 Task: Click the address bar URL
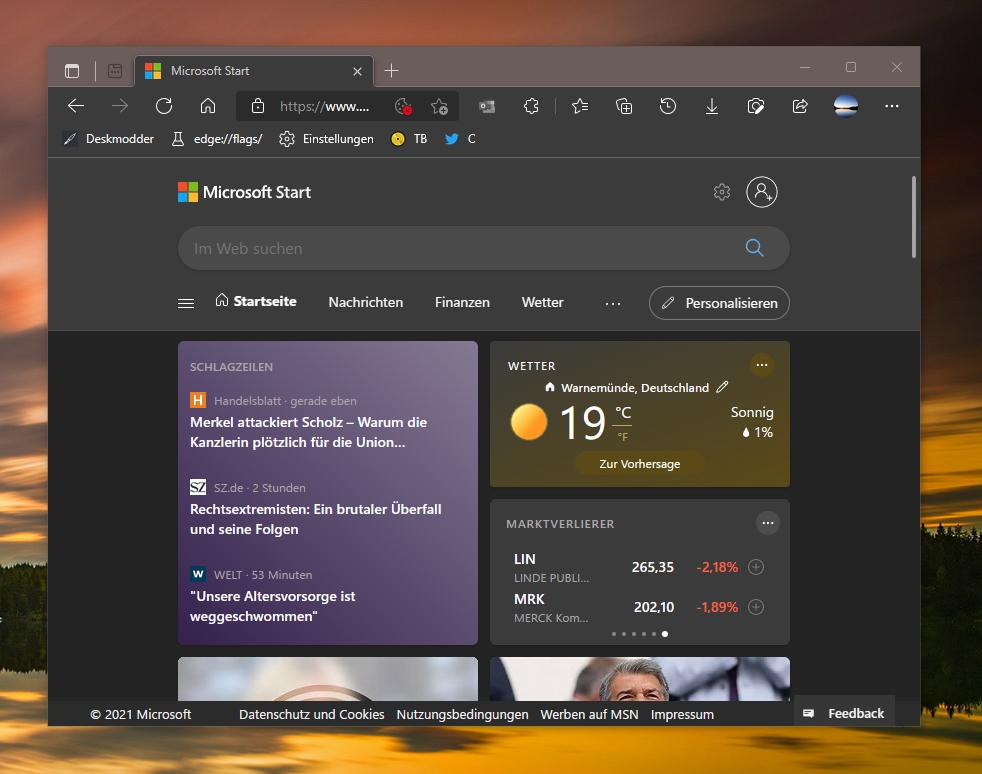pos(324,106)
